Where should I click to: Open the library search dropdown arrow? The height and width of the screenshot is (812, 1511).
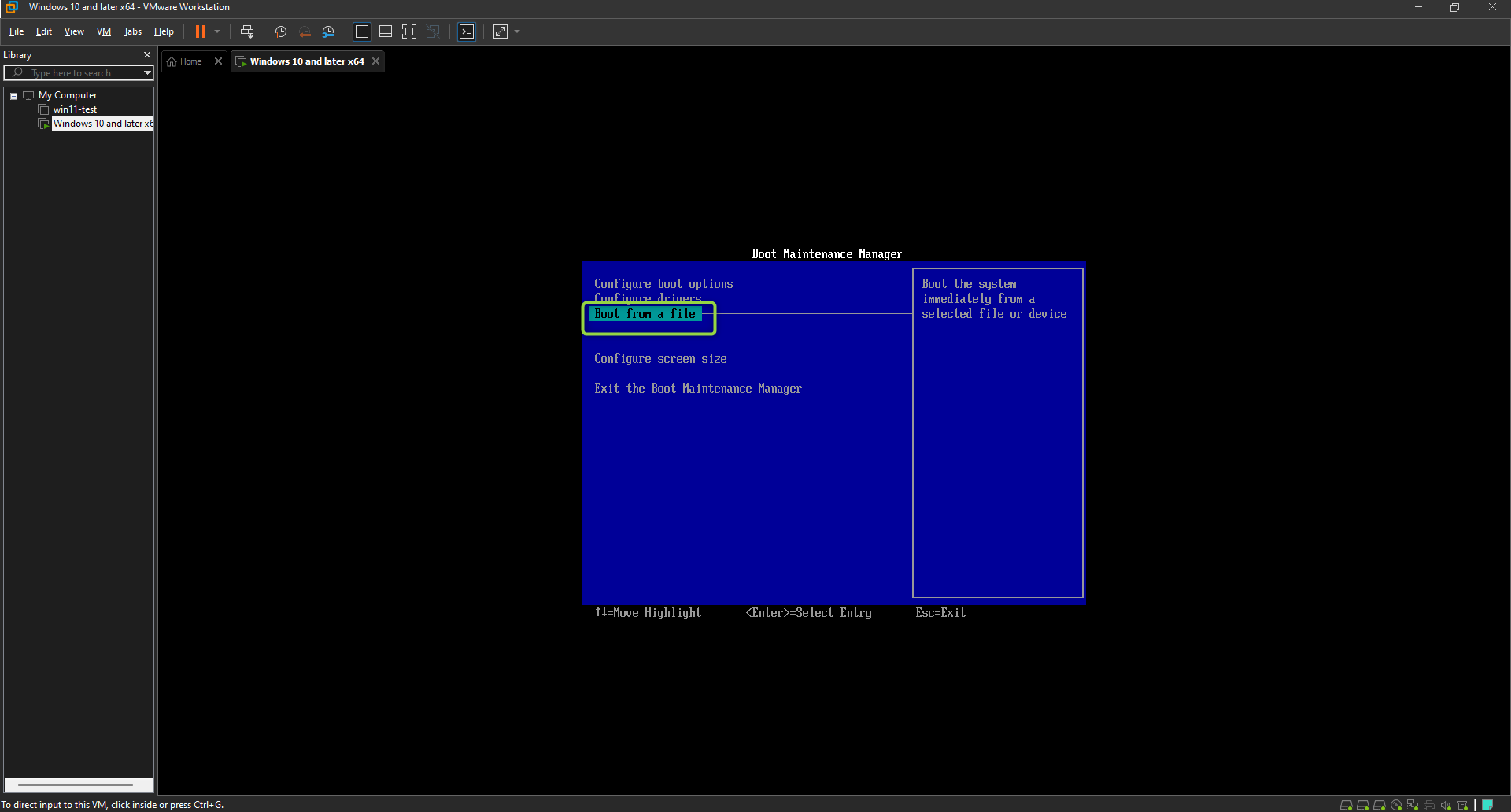click(x=147, y=73)
